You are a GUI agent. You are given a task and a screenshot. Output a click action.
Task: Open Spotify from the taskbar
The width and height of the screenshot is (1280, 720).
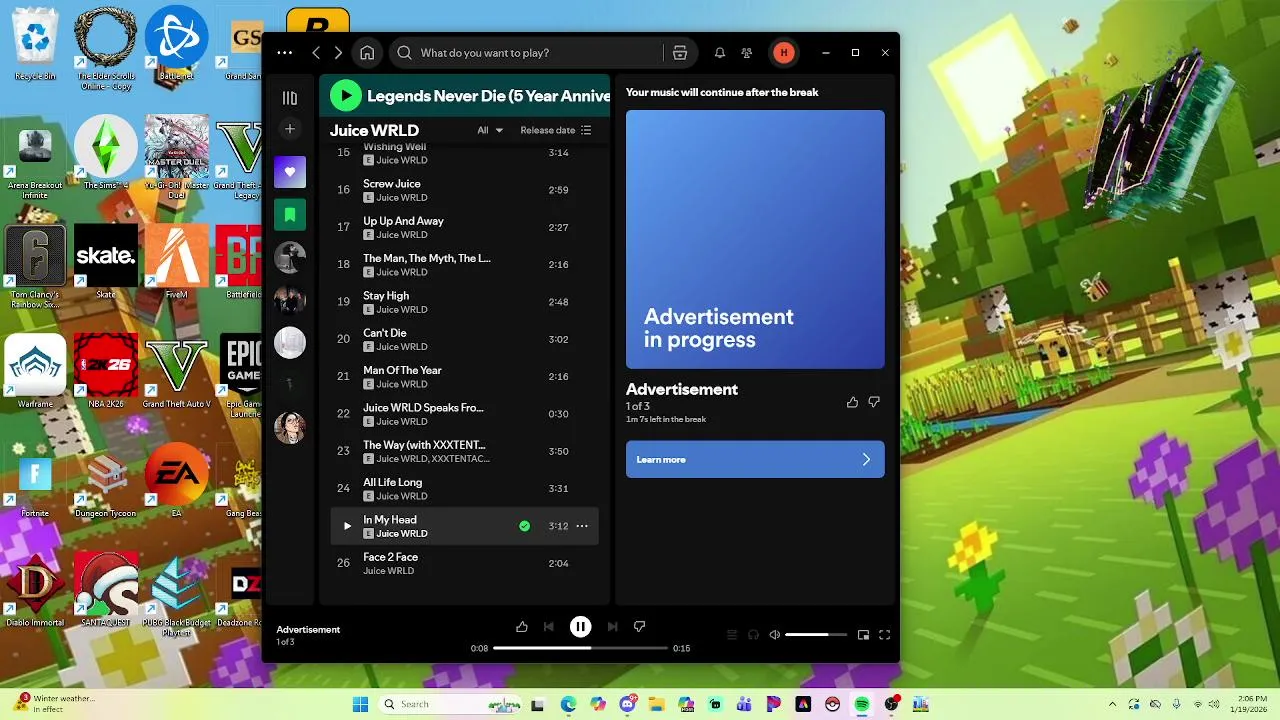(x=862, y=704)
